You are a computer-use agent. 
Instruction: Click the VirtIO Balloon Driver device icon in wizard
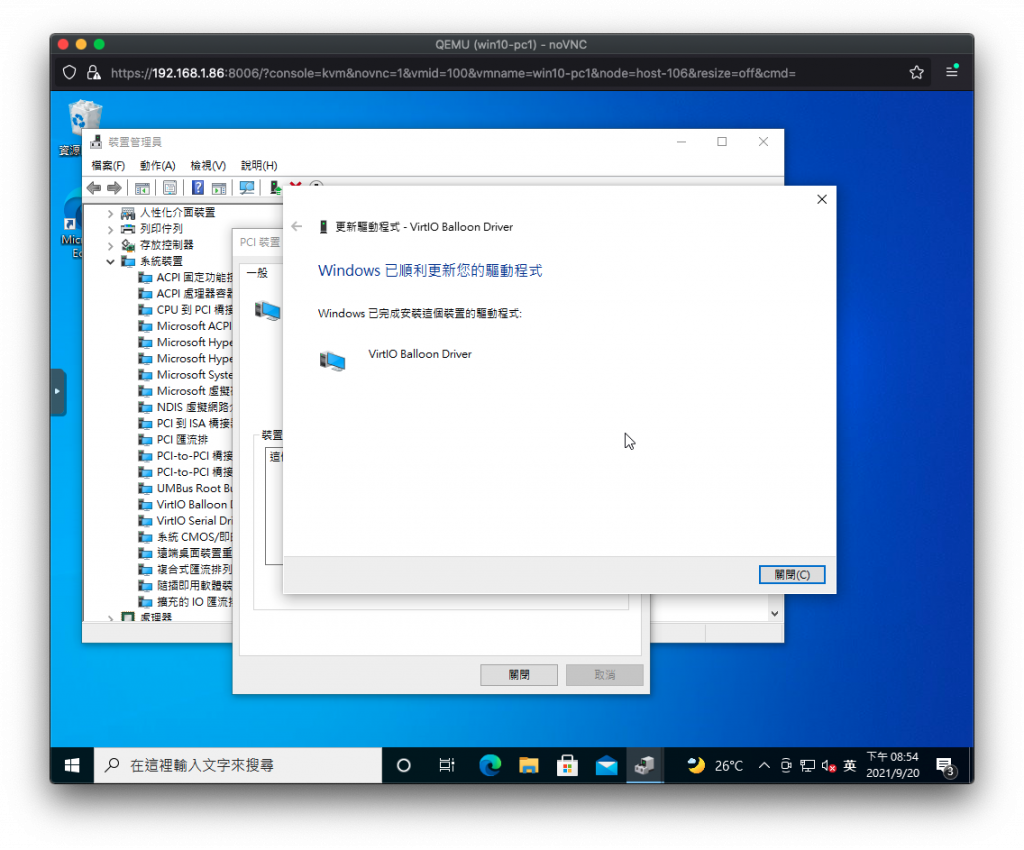click(x=332, y=360)
